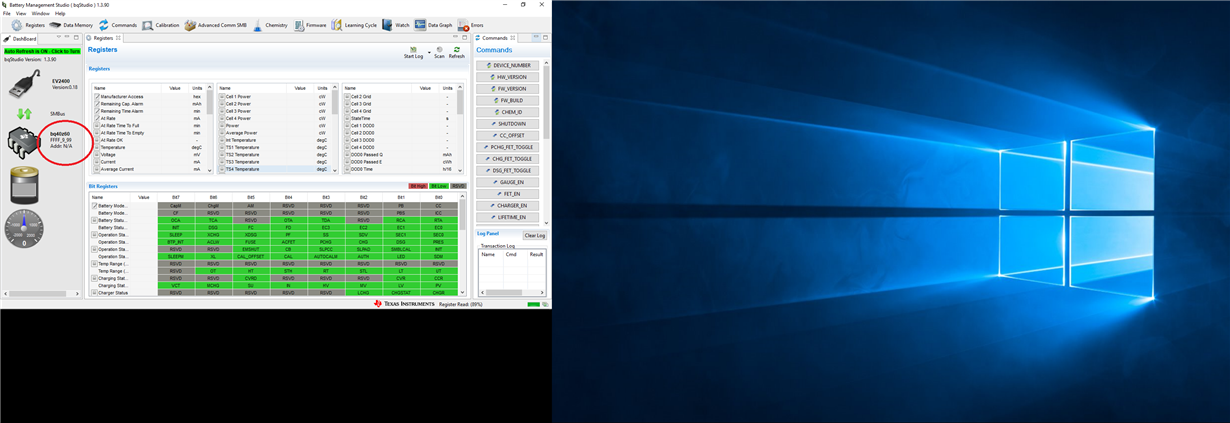The image size is (1230, 423).
Task: Click the Start Log icon
Action: [413, 52]
